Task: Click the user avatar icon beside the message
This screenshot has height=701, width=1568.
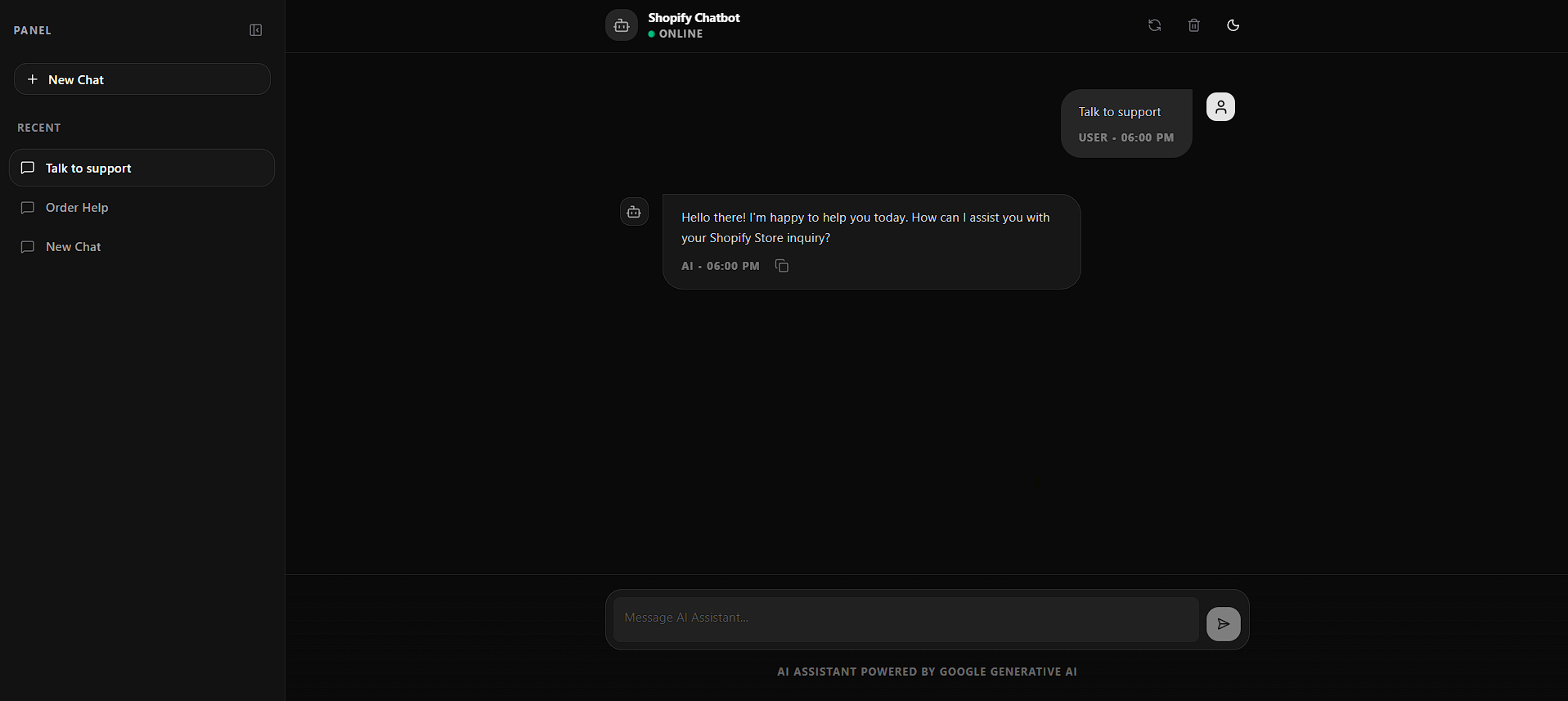Action: (x=1220, y=107)
